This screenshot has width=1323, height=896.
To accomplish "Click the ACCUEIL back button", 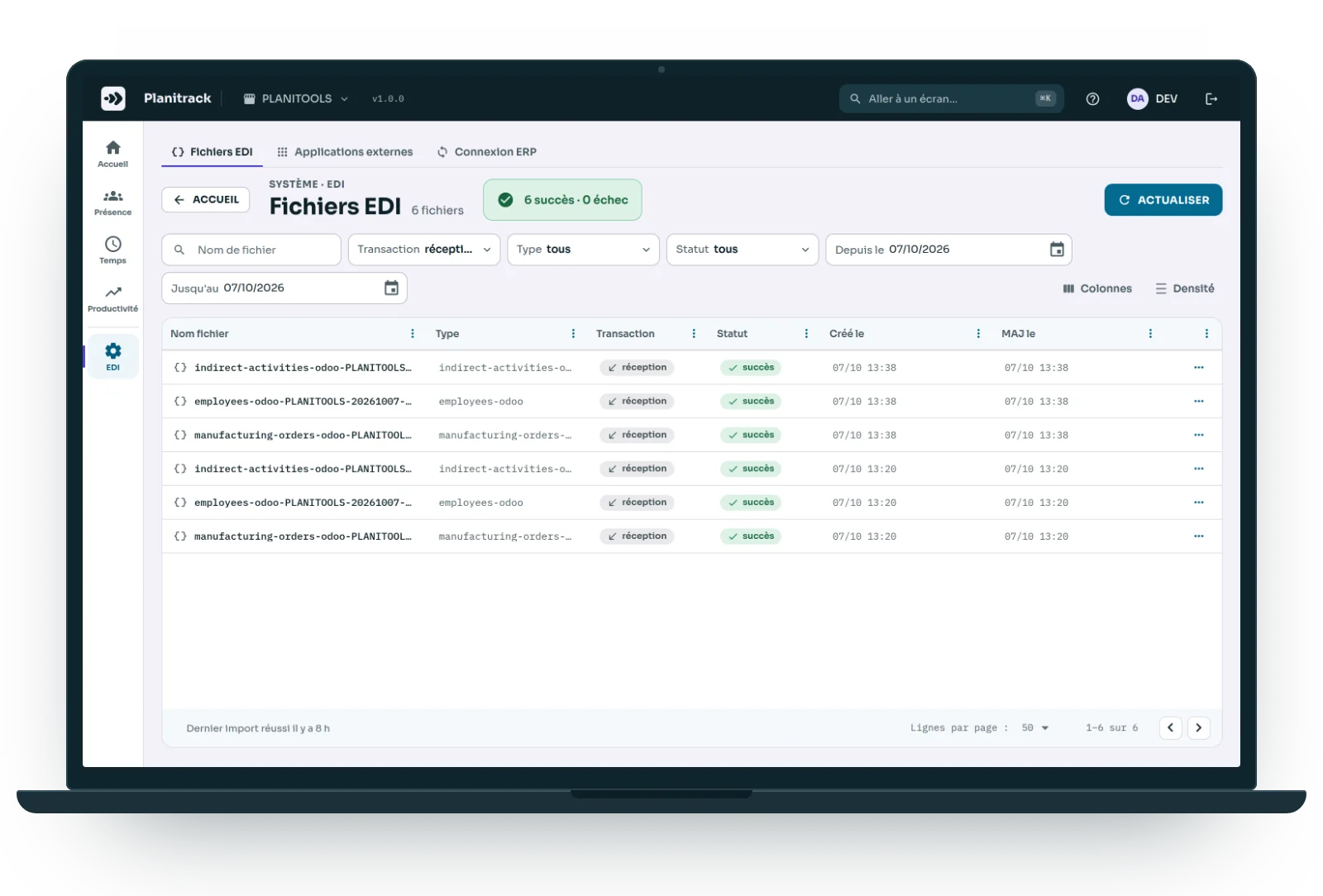I will (x=206, y=200).
